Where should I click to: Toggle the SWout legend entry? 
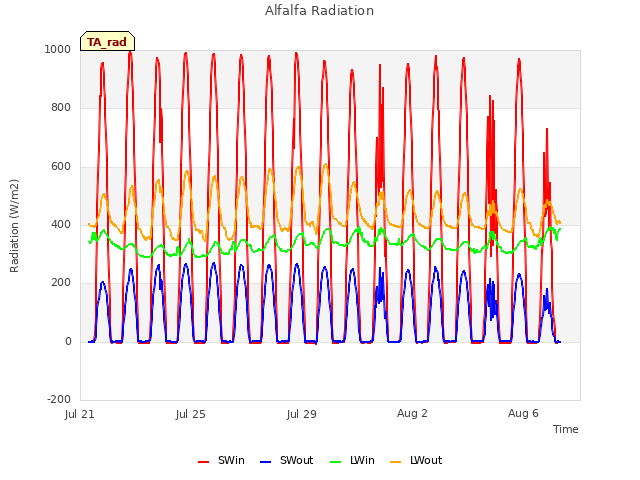(x=287, y=460)
